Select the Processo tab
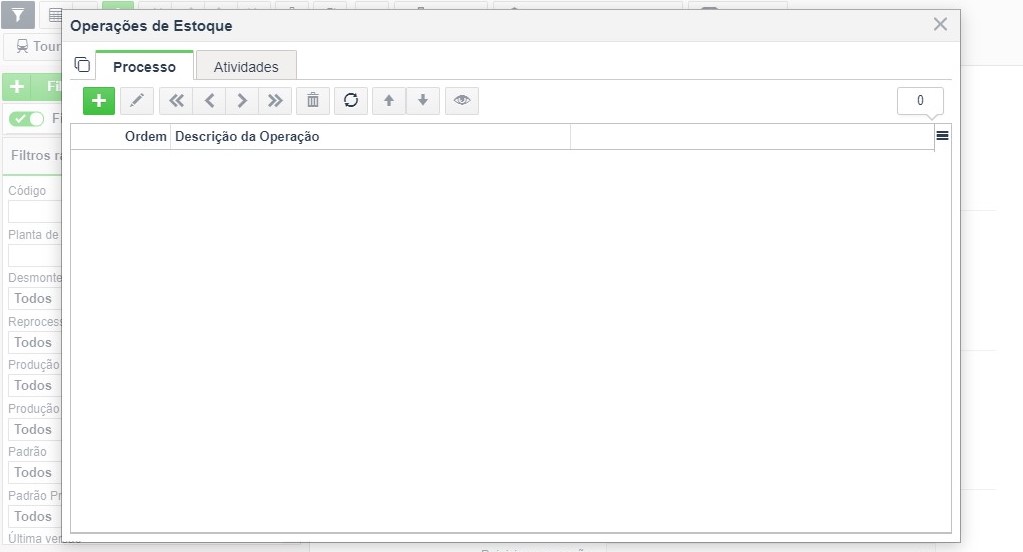 click(x=144, y=67)
